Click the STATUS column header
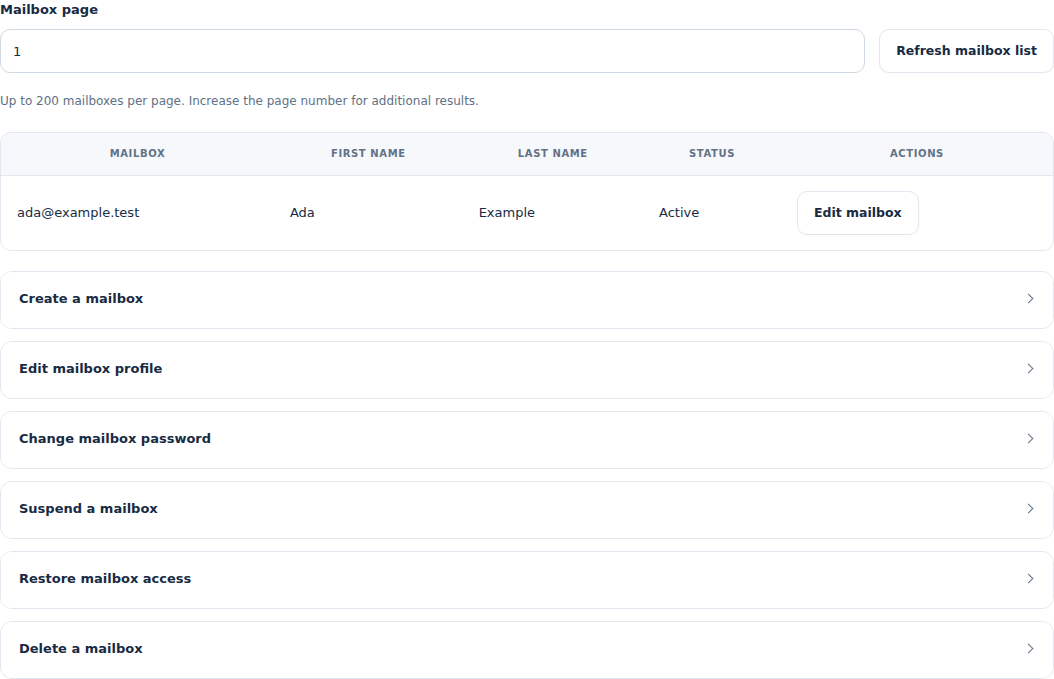The width and height of the screenshot is (1054, 679). tap(711, 153)
